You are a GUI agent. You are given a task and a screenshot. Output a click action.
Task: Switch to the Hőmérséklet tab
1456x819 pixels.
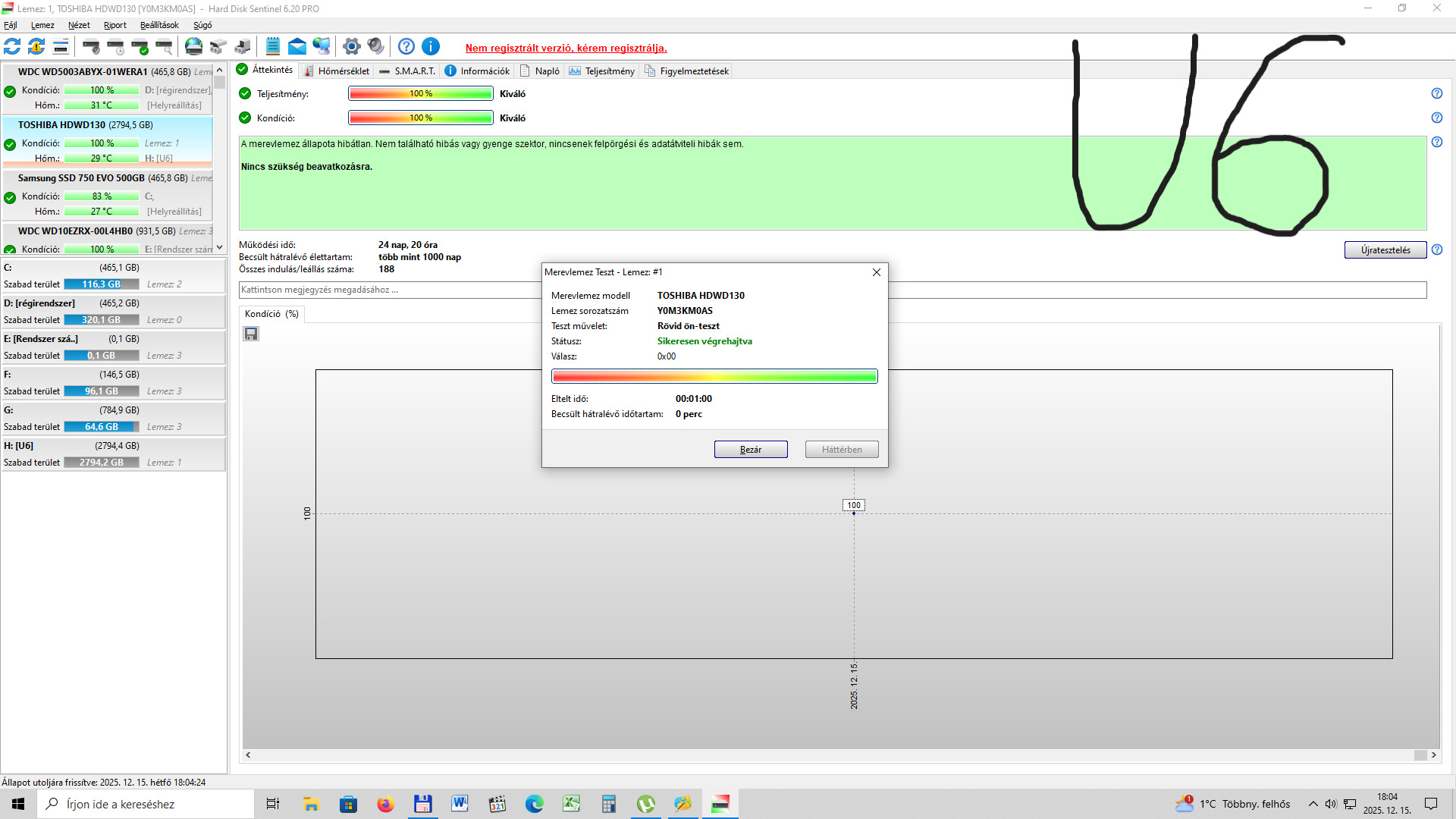point(336,71)
